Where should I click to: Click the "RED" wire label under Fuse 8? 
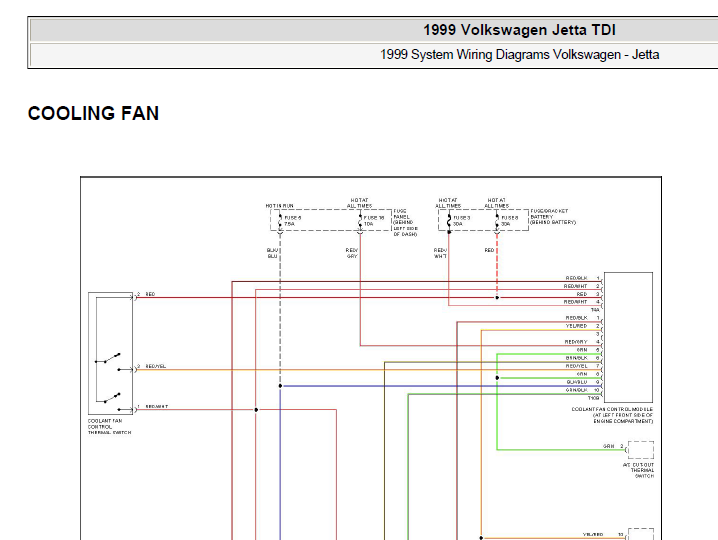click(x=489, y=251)
